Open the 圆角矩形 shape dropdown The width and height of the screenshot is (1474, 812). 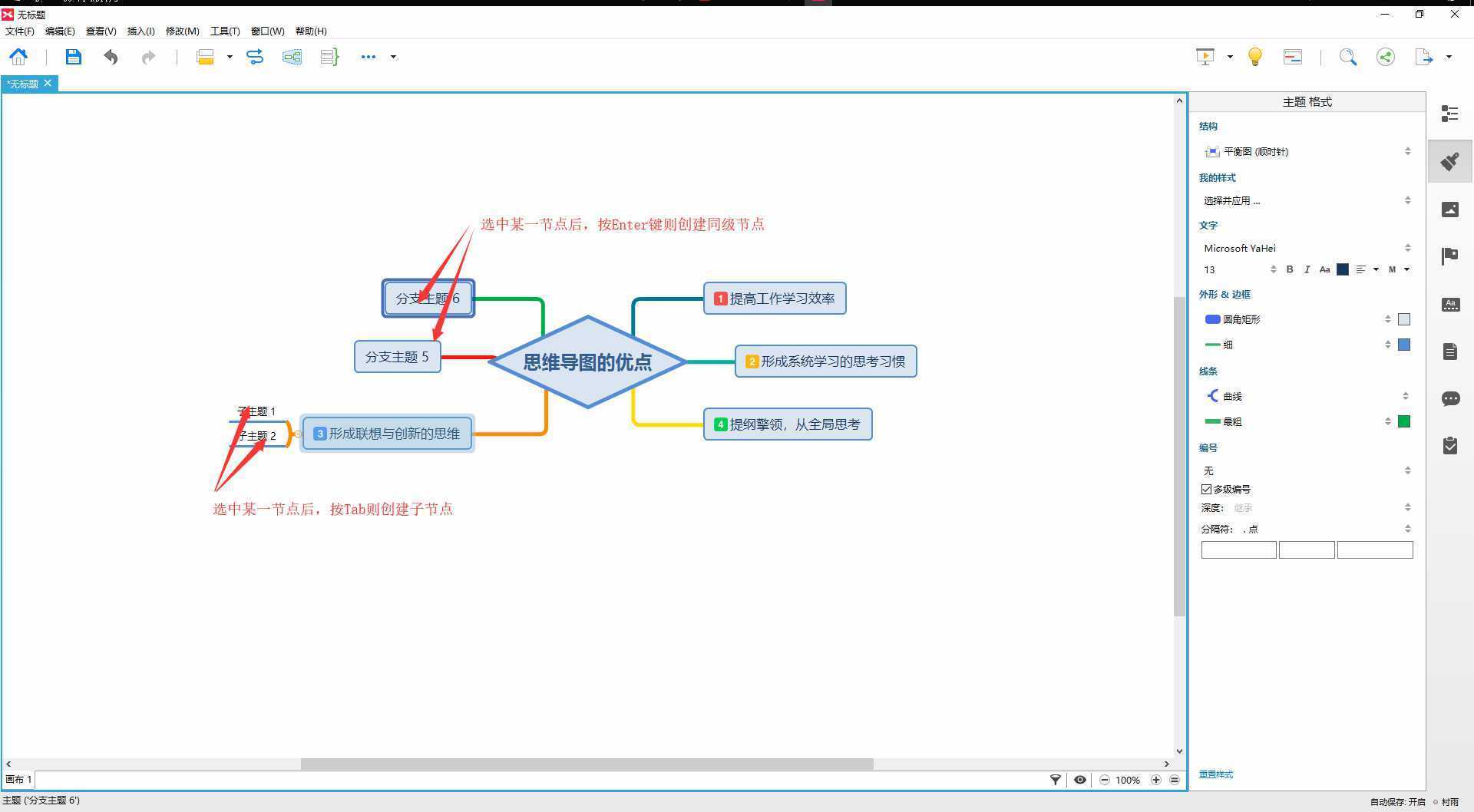point(1297,319)
